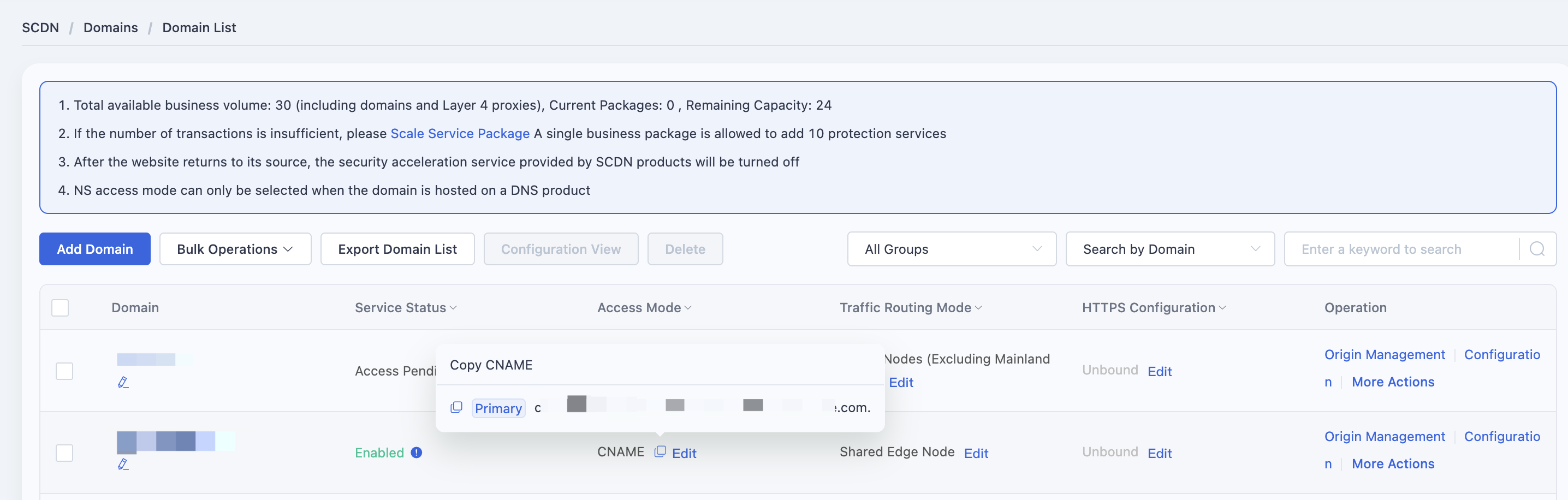Go to Domains breadcrumb
This screenshot has height=500, width=1568.
click(x=110, y=27)
